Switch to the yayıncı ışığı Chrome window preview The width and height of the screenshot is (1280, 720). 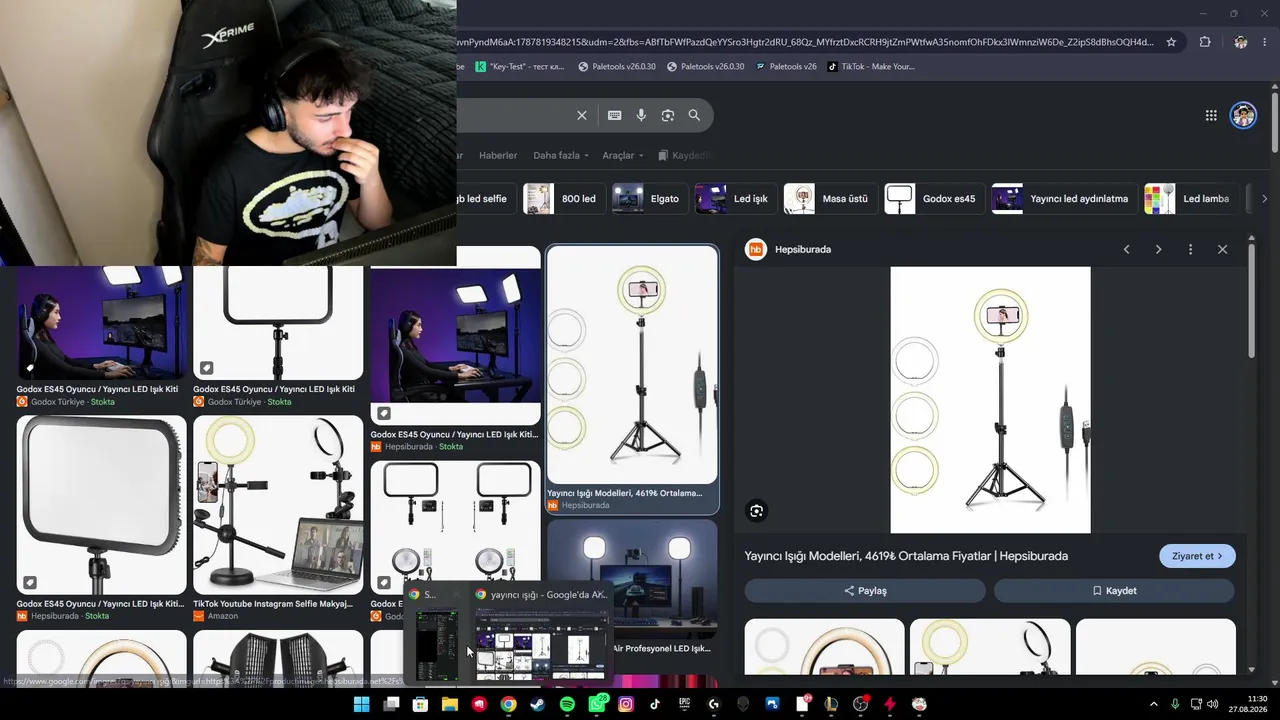pyautogui.click(x=542, y=635)
